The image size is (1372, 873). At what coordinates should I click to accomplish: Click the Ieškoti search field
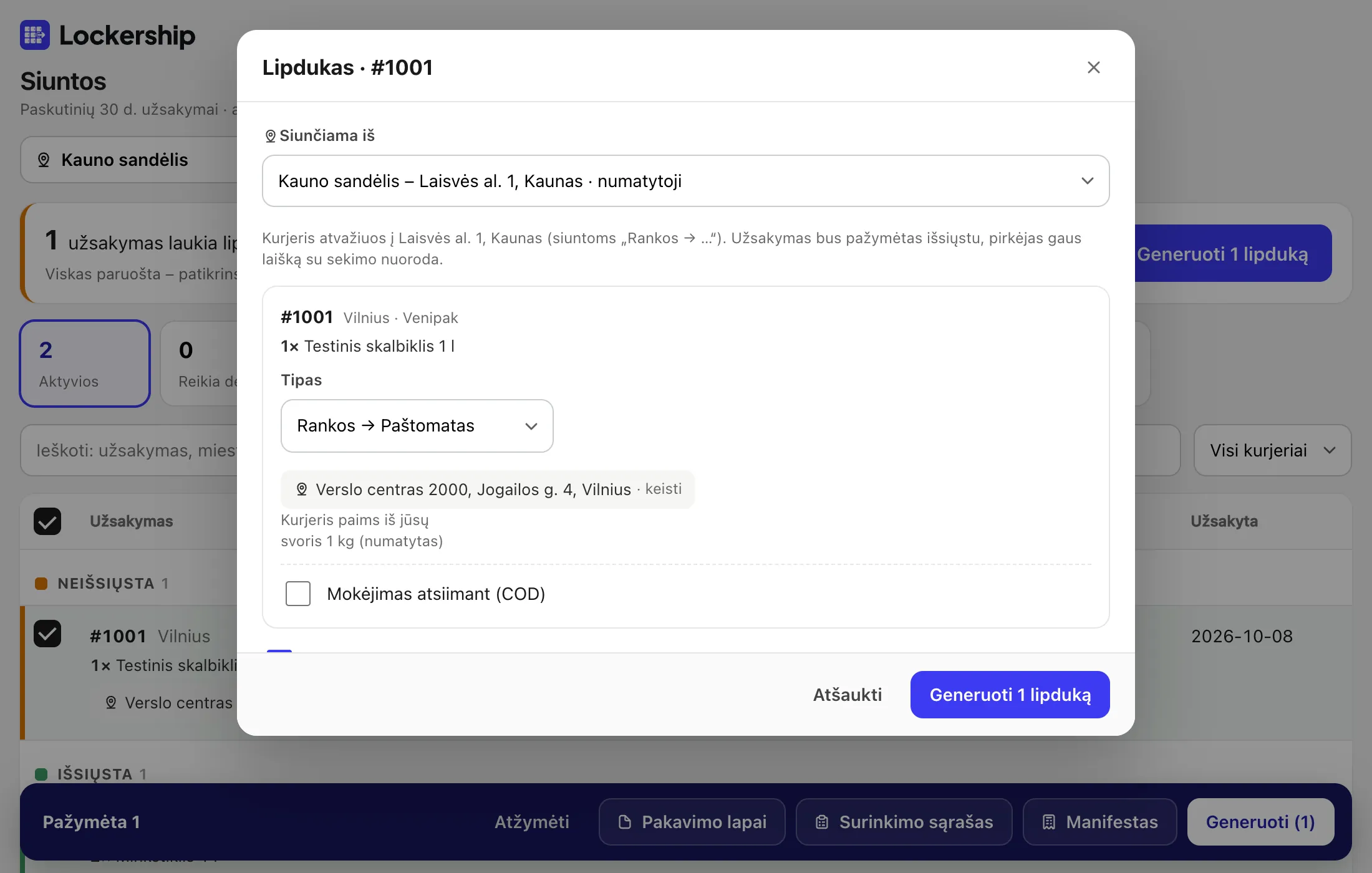(129, 450)
